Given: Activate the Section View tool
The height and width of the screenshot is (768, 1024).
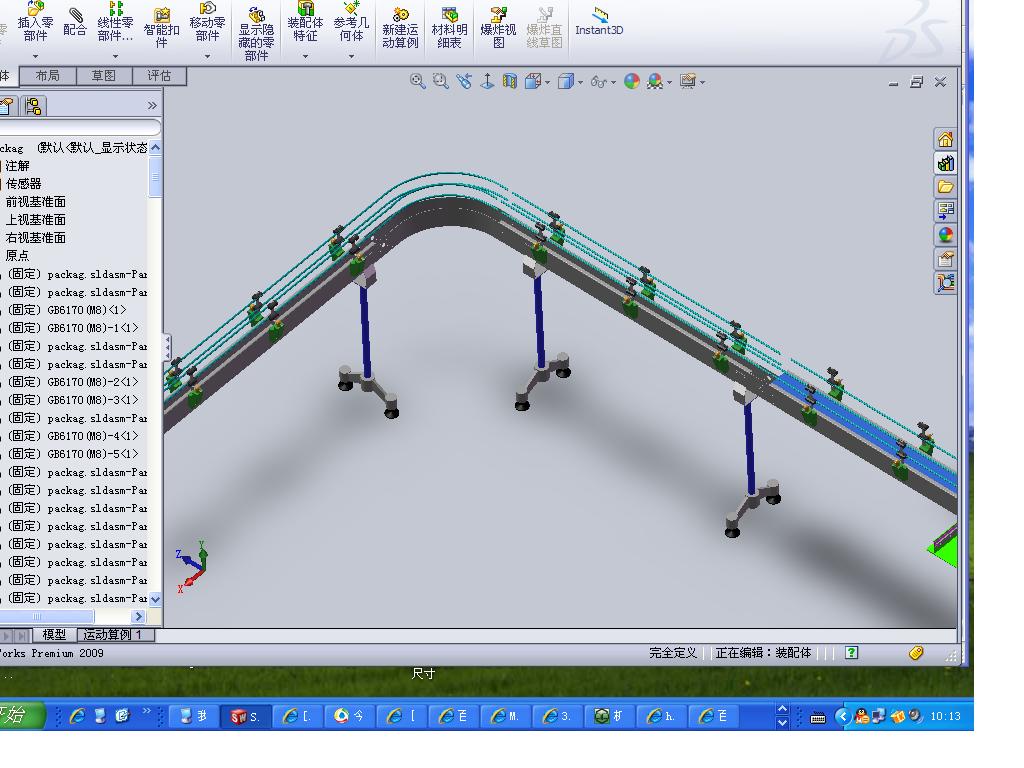Looking at the screenshot, I should pyautogui.click(x=510, y=82).
